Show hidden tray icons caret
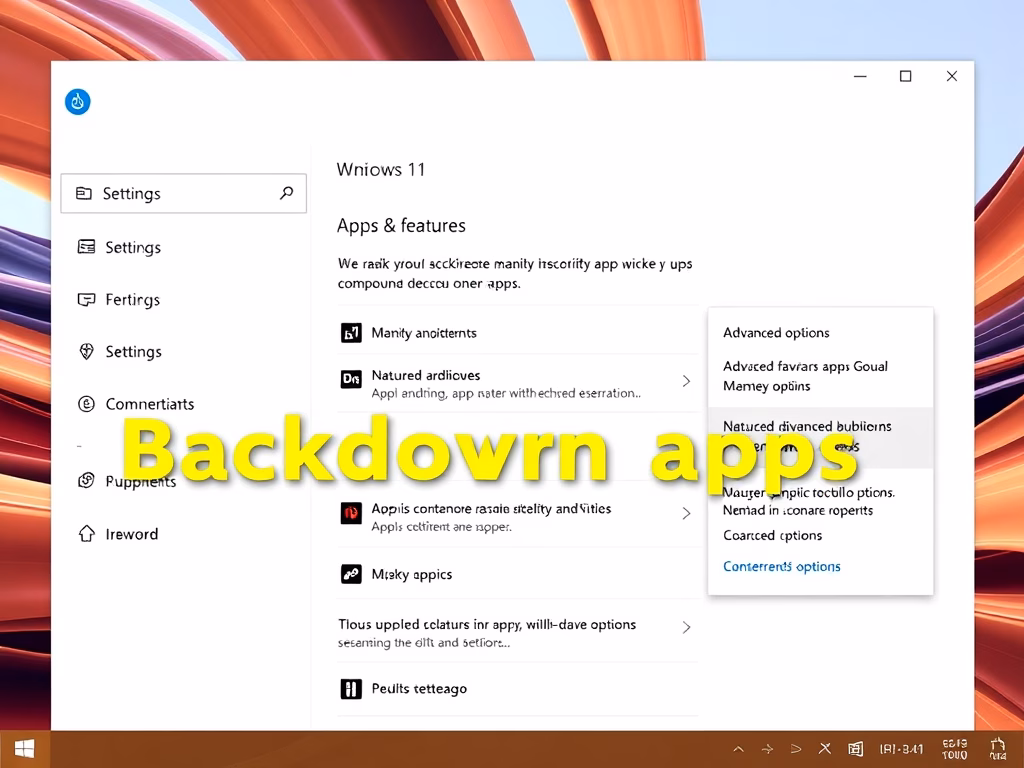Screen dimensions: 1024x768 (x=738, y=749)
